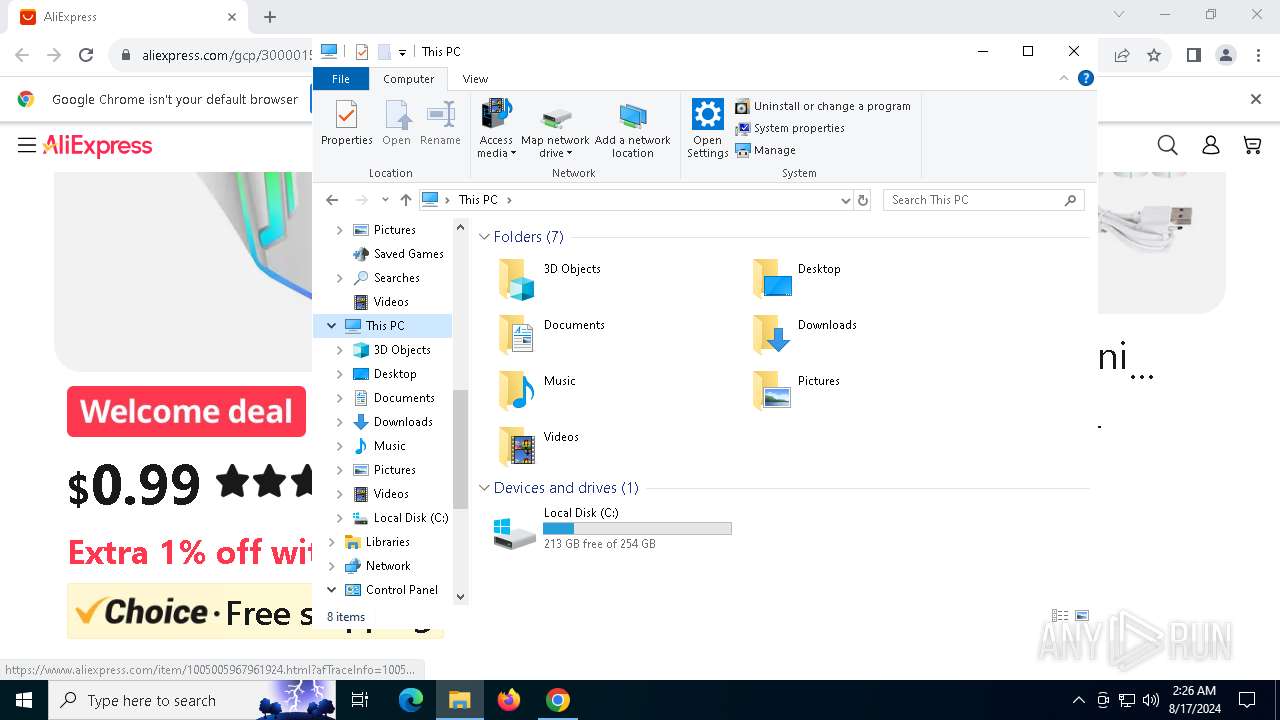Select the Local Disk (C:) drive
The width and height of the screenshot is (1280, 720).
612,529
